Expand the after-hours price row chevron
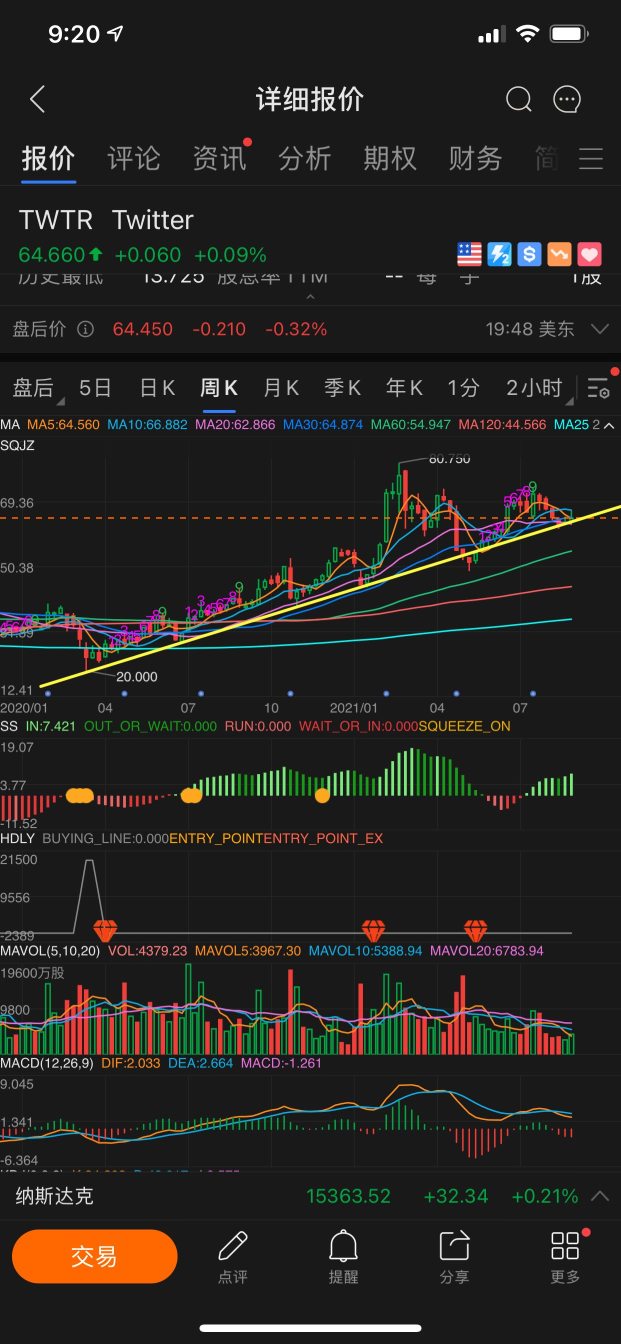 [600, 329]
